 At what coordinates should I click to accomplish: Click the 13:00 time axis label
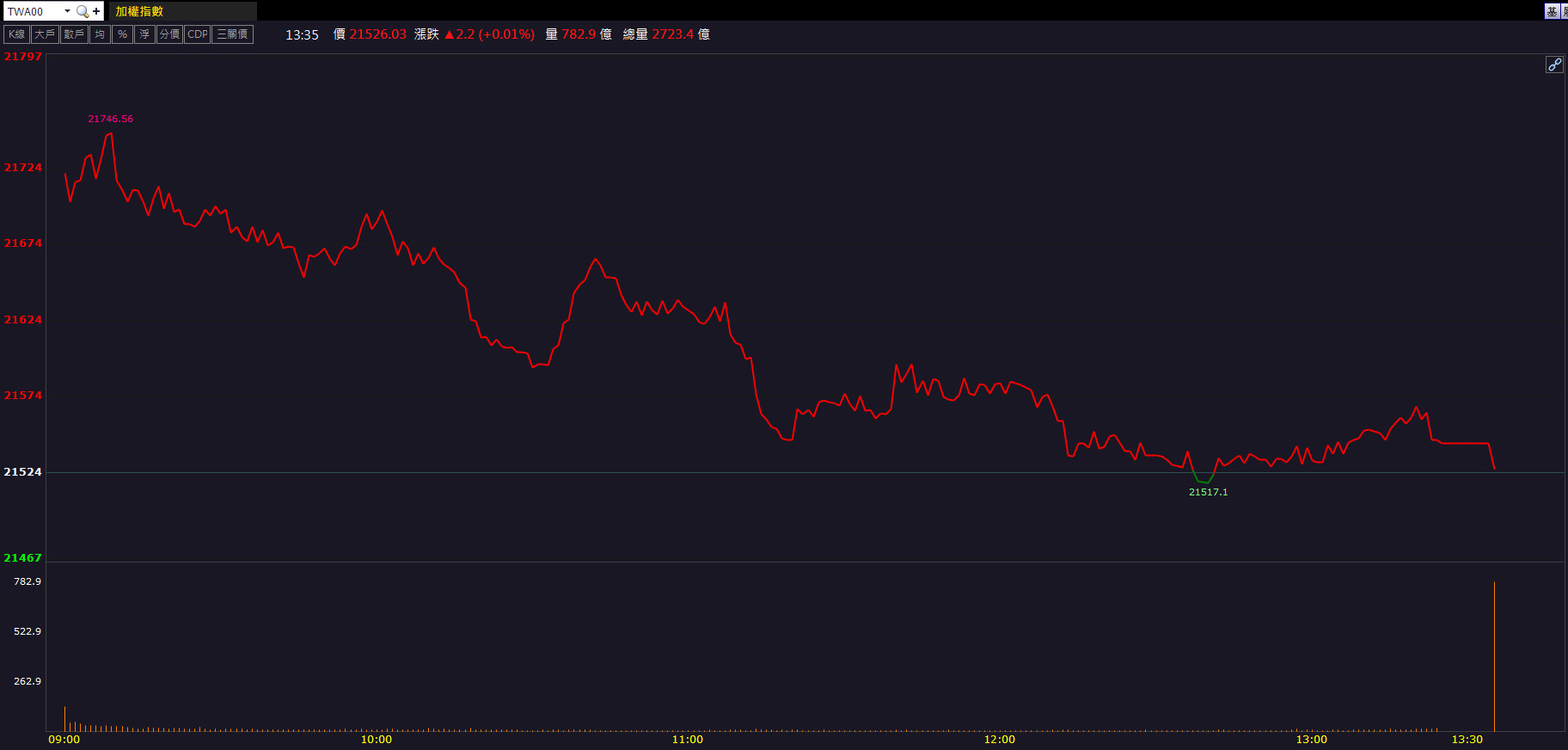click(x=1312, y=740)
